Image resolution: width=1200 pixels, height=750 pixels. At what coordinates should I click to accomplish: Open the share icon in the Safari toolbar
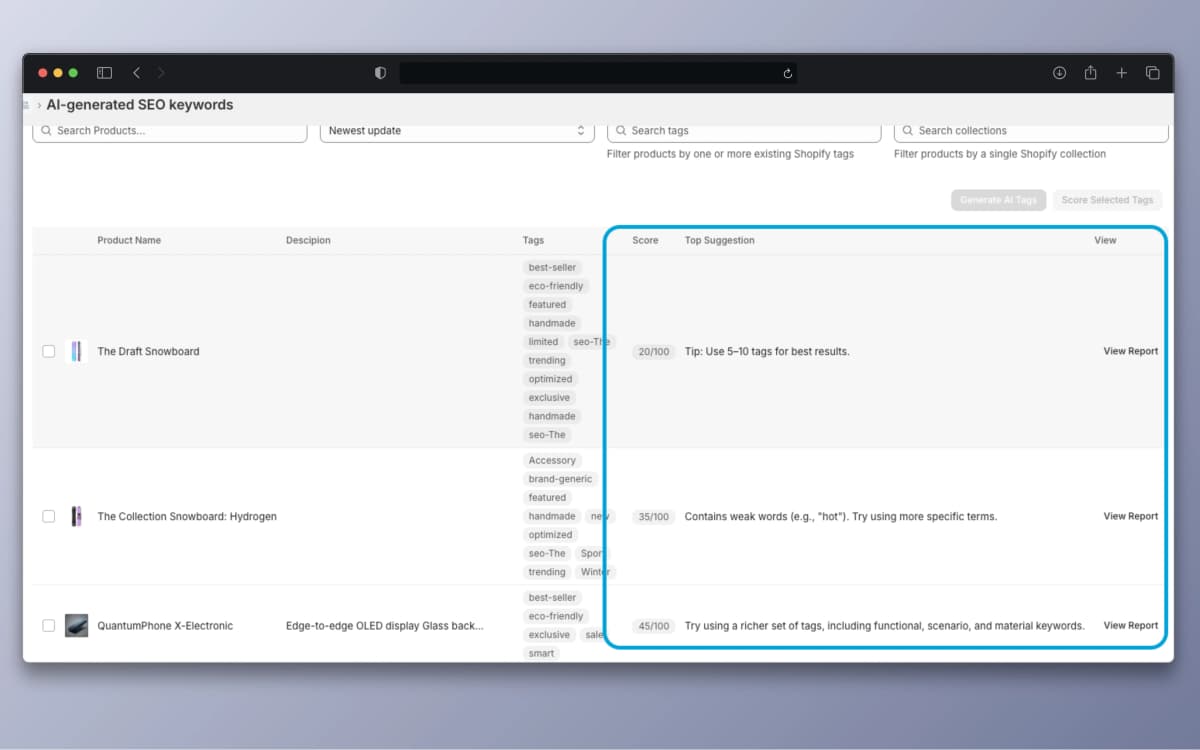tap(1090, 72)
